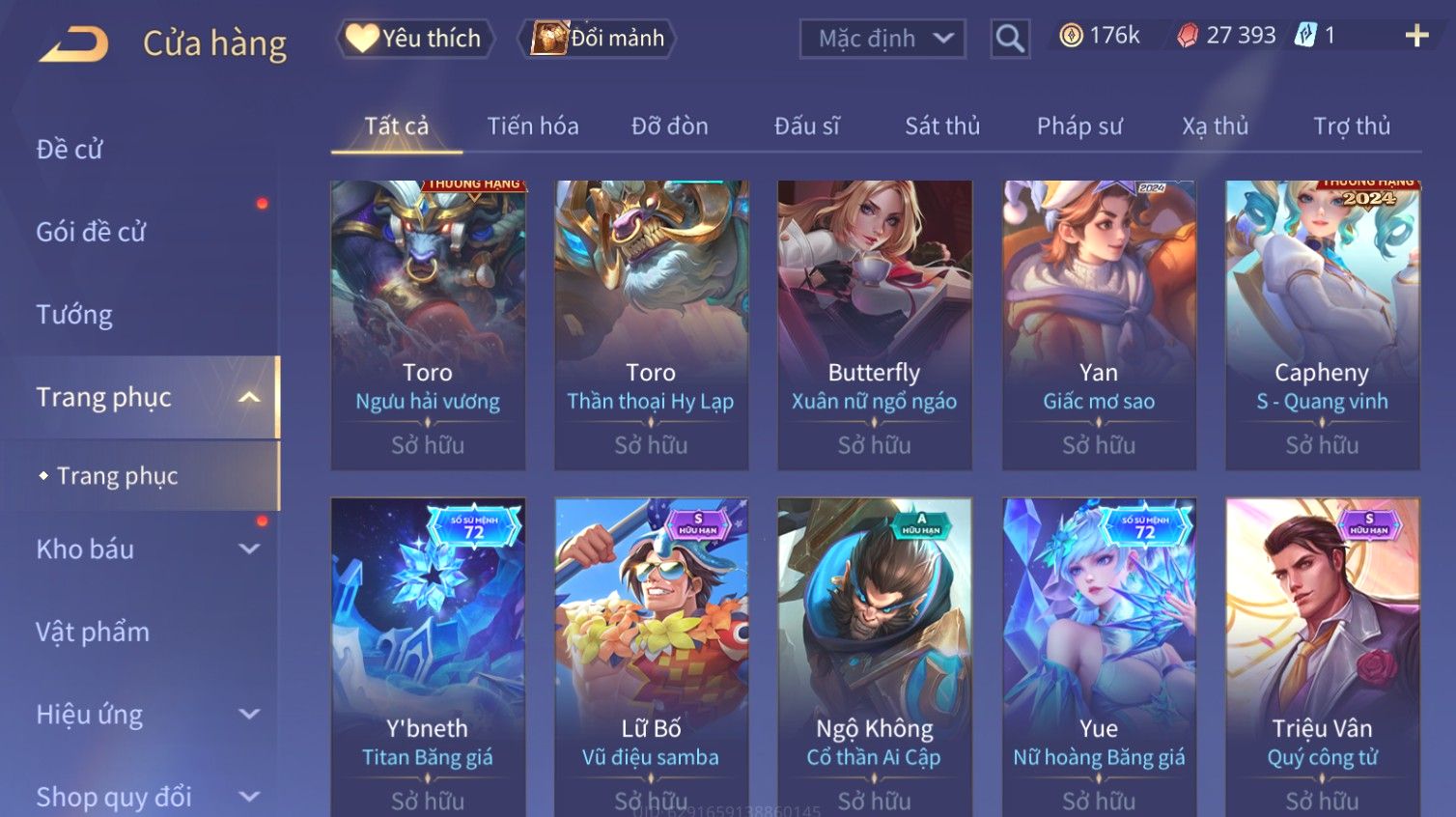The width and height of the screenshot is (1456, 817).
Task: Switch to the Tiến hóa tab
Action: point(533,126)
